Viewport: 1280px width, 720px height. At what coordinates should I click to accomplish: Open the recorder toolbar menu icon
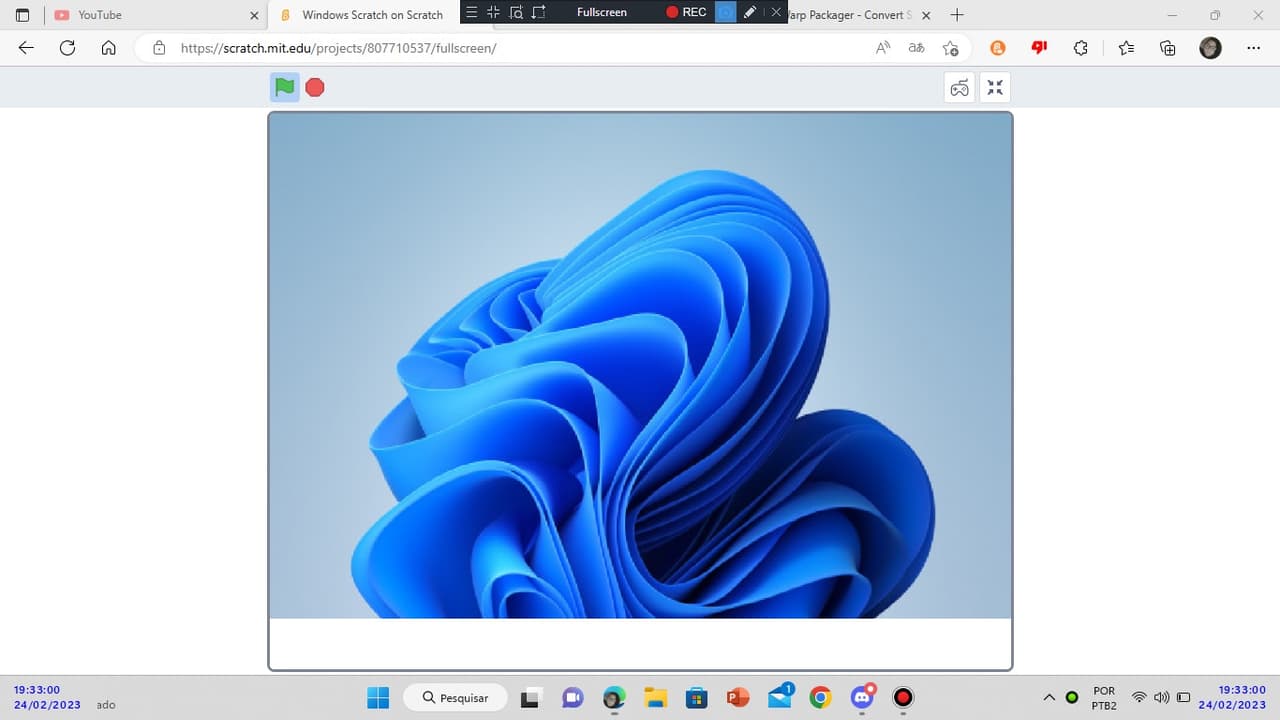(472, 12)
